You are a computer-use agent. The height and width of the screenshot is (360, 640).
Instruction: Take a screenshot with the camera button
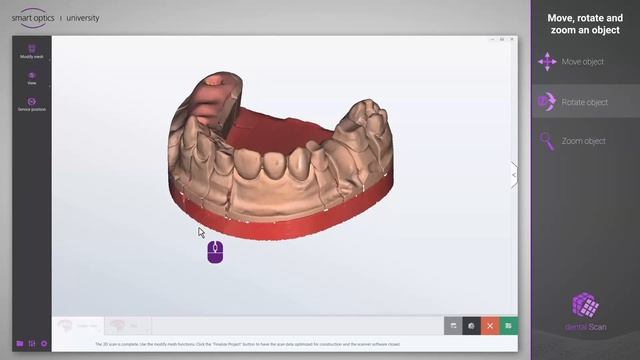[471, 326]
